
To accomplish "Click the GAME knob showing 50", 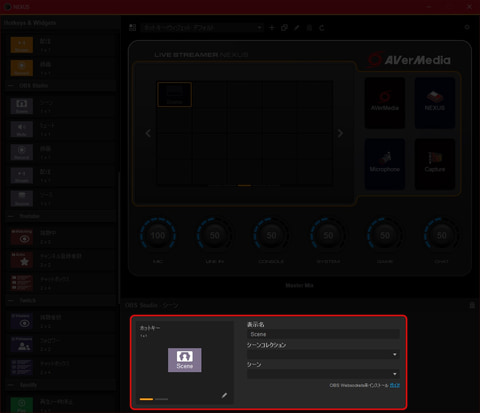I will pyautogui.click(x=385, y=236).
